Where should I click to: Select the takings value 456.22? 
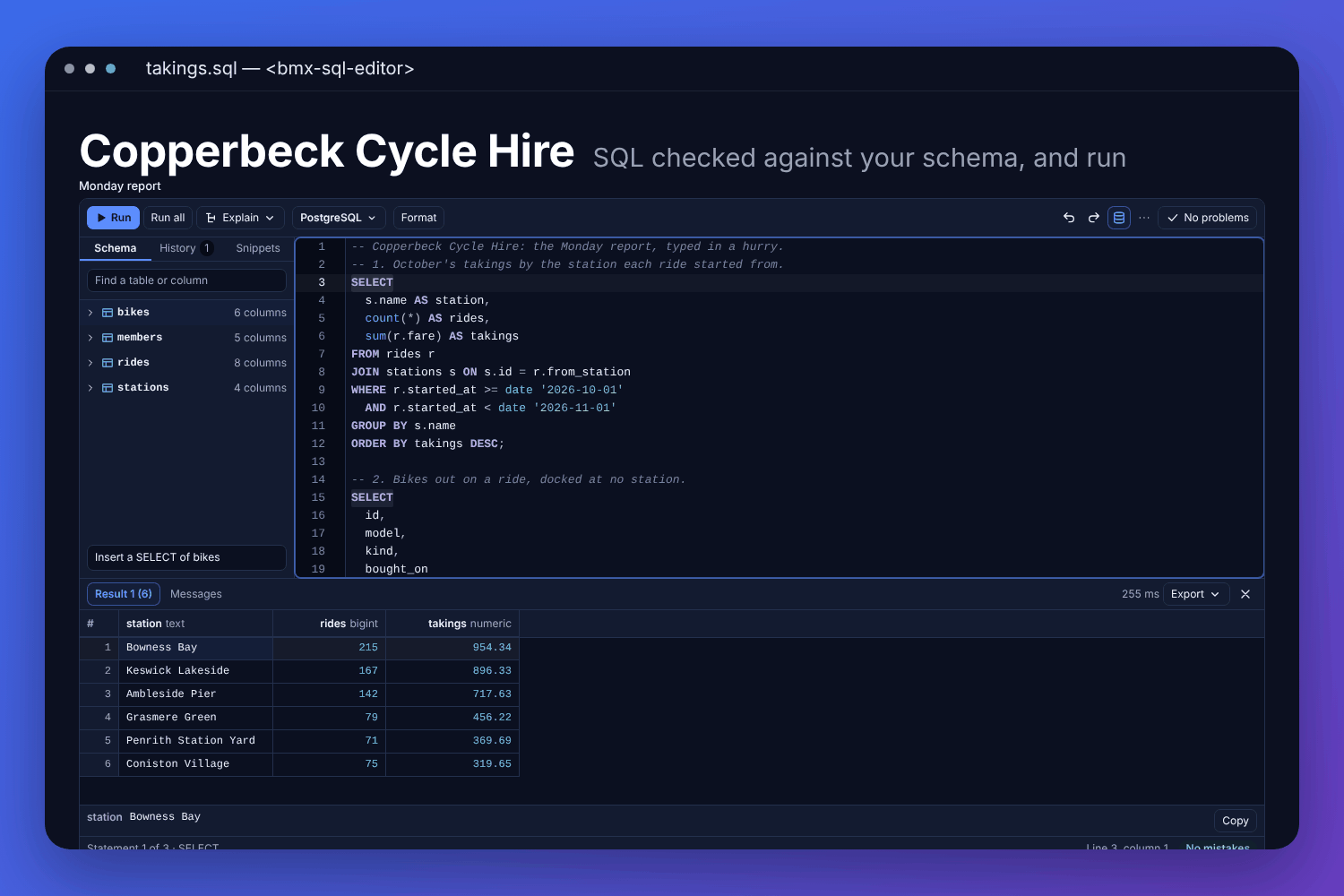452,718
